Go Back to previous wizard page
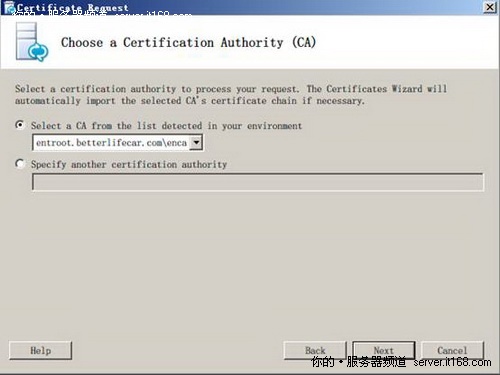The width and height of the screenshot is (500, 375). [x=315, y=350]
